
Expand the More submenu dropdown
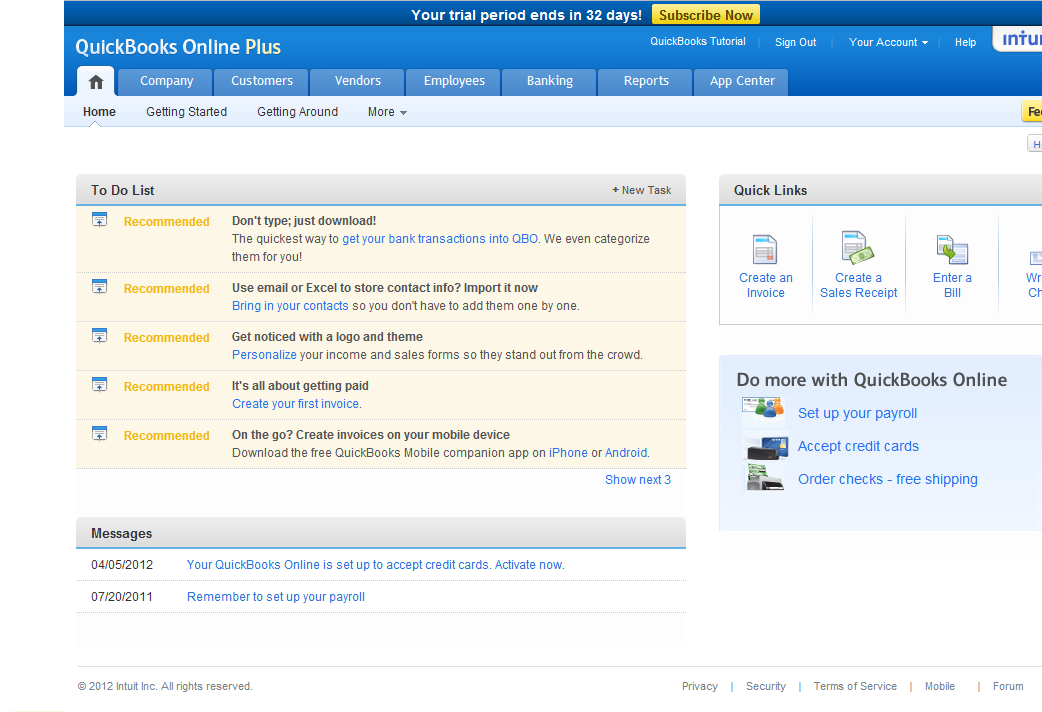[387, 112]
